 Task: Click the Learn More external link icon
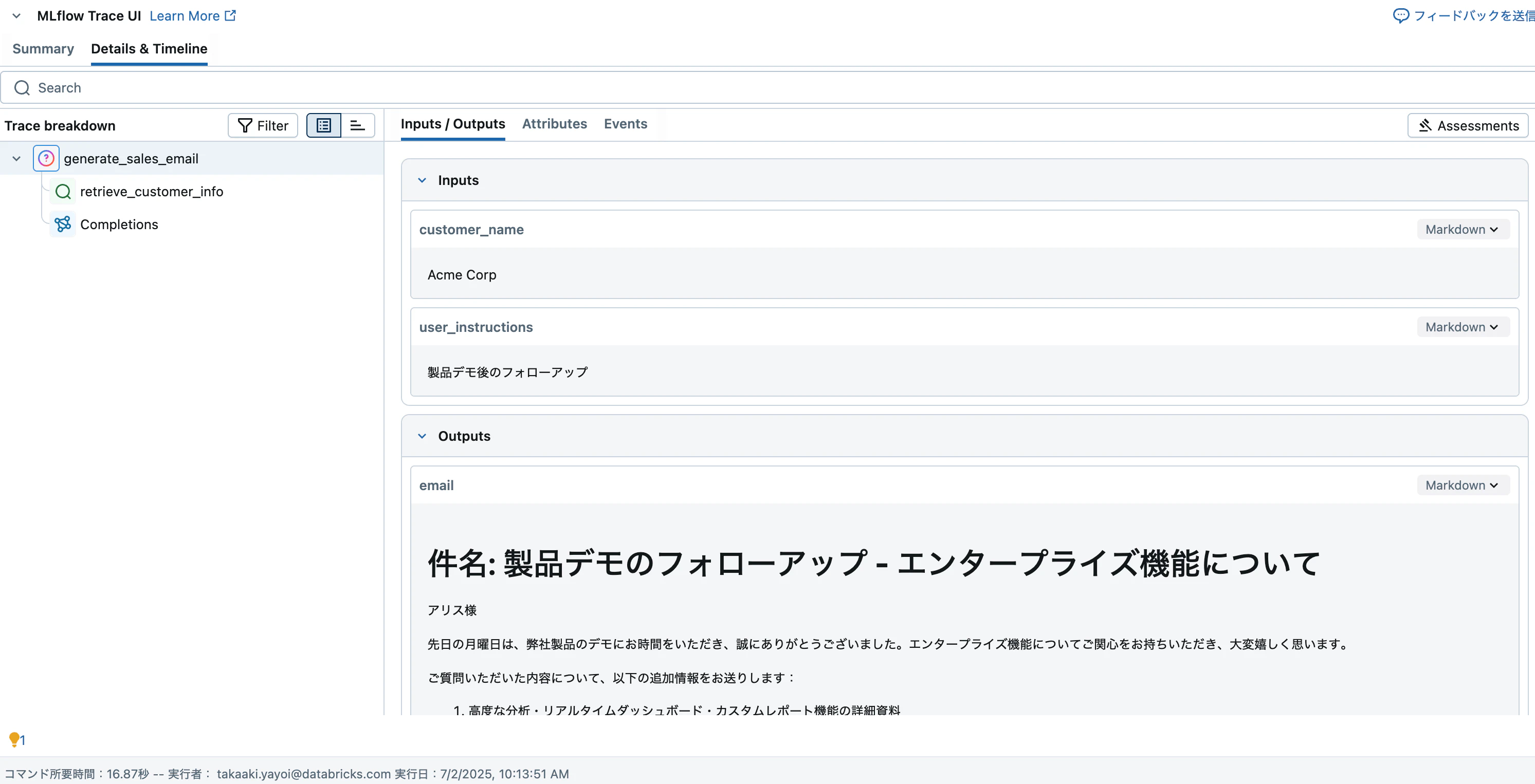(231, 15)
